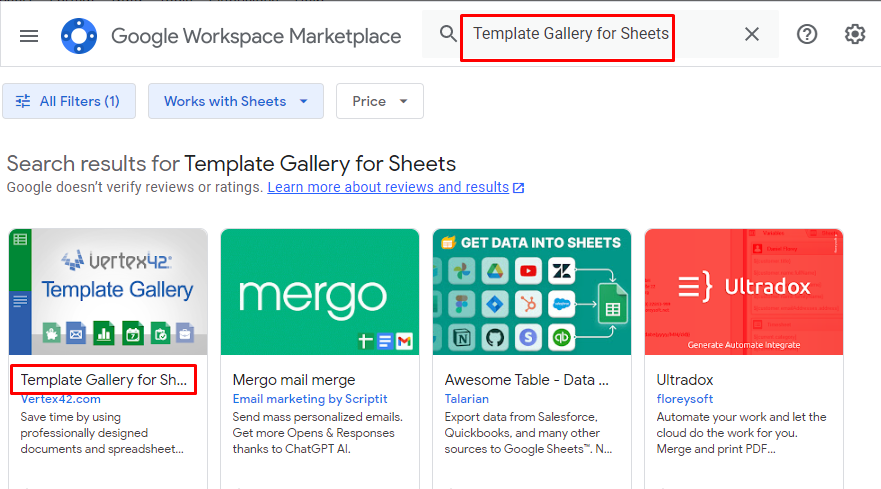Open the Mergo mail merge title
This screenshot has height=489, width=881.
pos(294,380)
